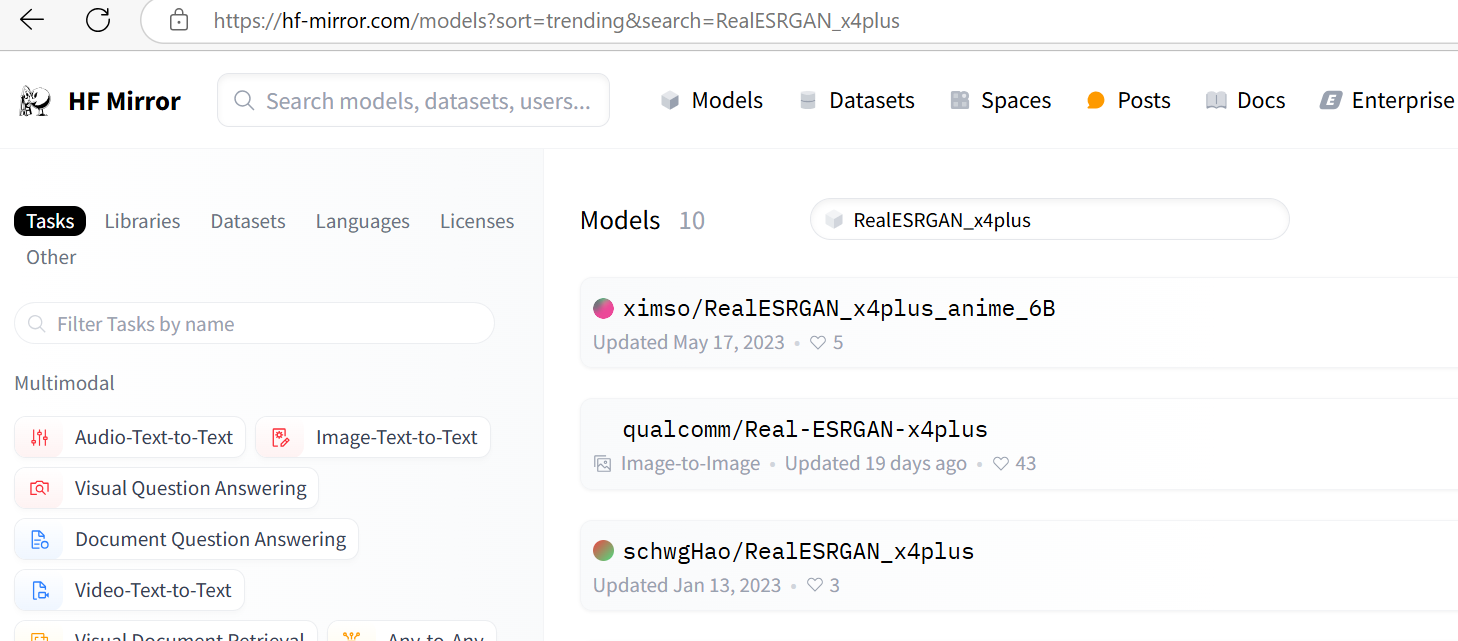Open the Posts nav item
The width and height of the screenshot is (1458, 641).
tap(1128, 101)
